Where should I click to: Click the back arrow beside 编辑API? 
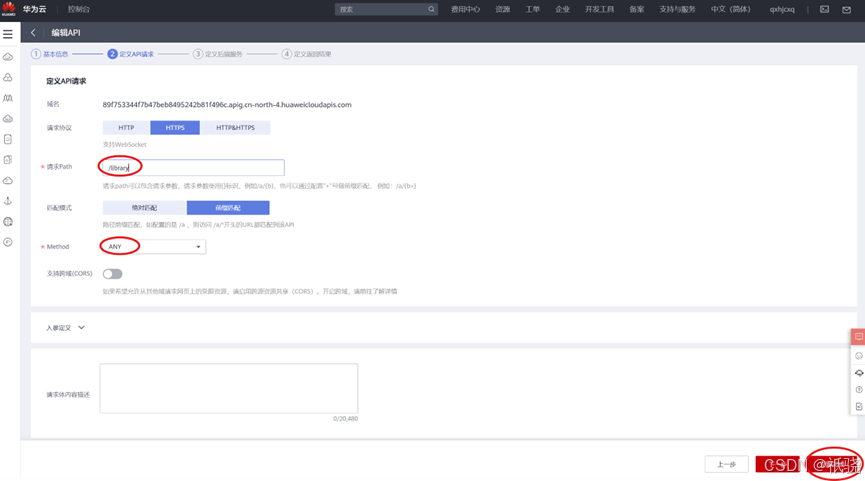point(33,33)
